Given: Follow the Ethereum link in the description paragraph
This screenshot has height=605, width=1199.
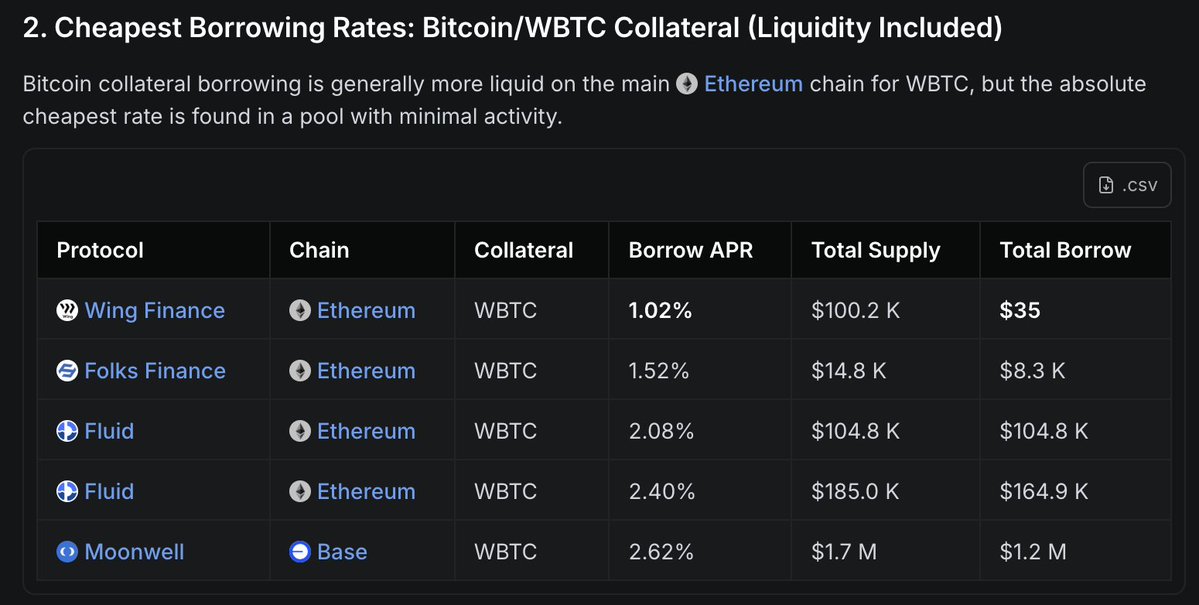Looking at the screenshot, I should click(x=753, y=84).
